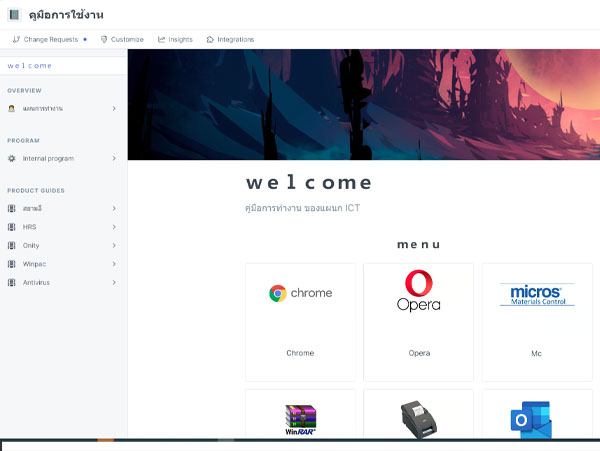The width and height of the screenshot is (600, 451).
Task: Click the Insights chart icon
Action: click(161, 39)
